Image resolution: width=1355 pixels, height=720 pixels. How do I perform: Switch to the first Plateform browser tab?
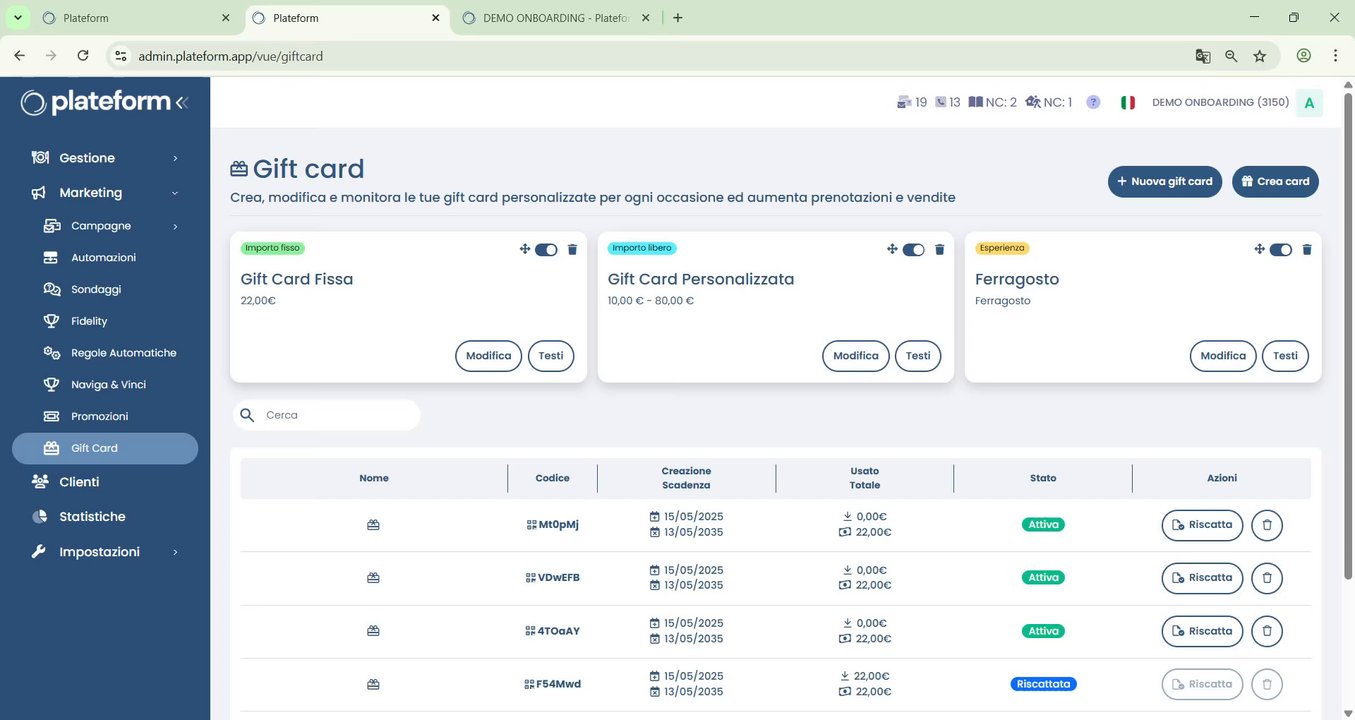click(x=137, y=18)
